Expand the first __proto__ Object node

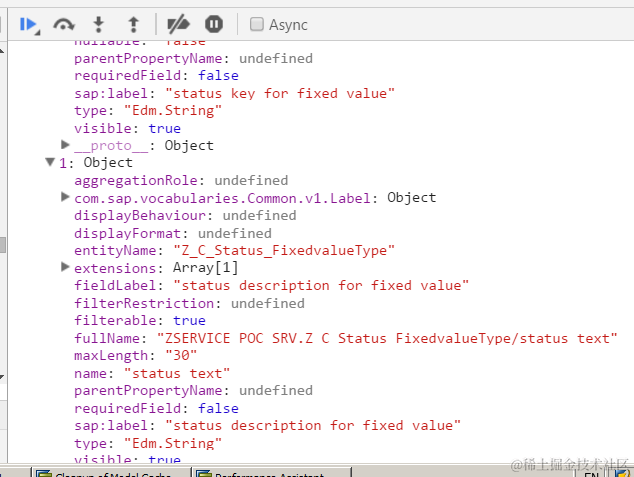click(65, 144)
